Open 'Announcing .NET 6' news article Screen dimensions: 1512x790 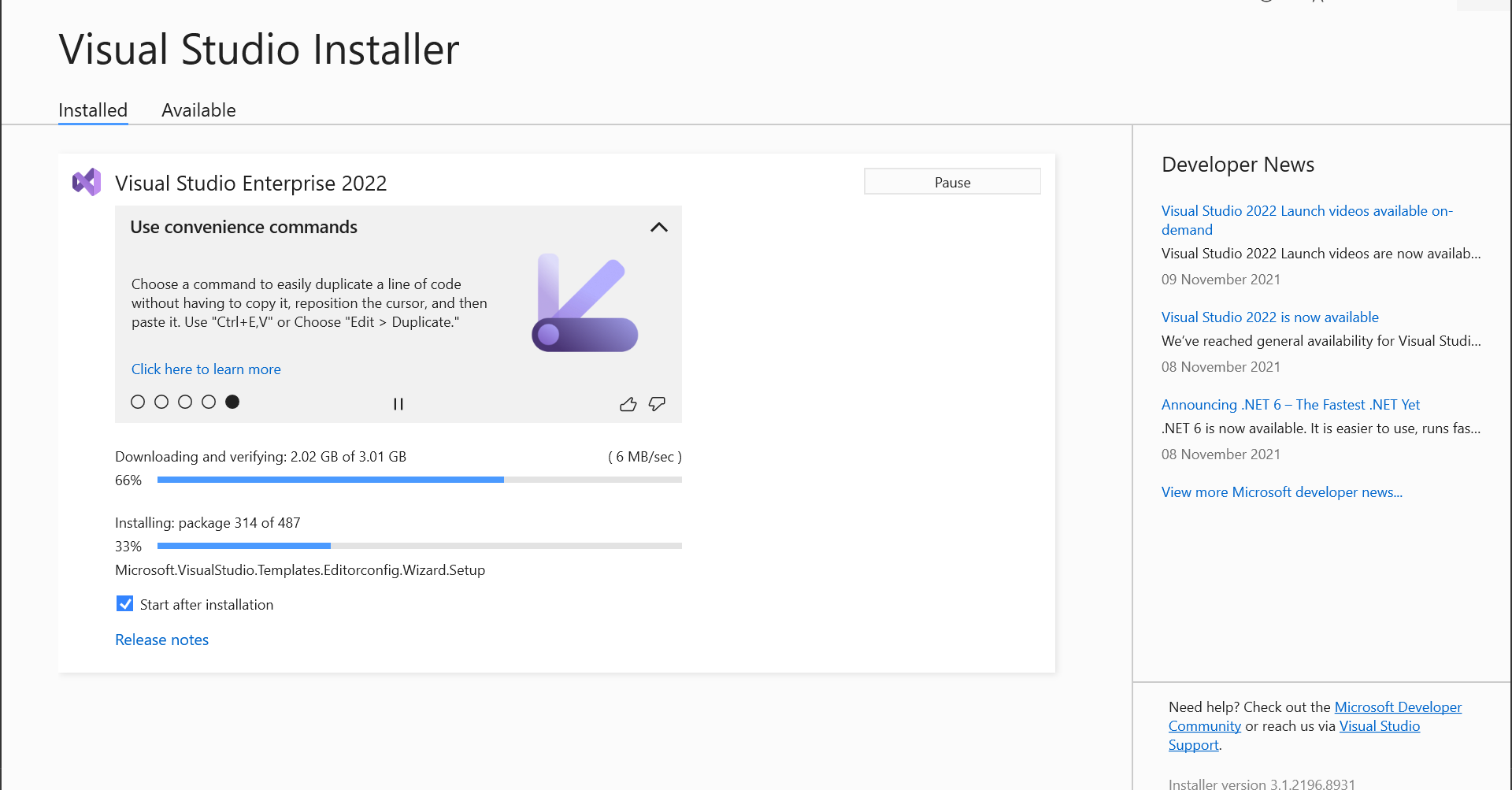[1291, 405]
